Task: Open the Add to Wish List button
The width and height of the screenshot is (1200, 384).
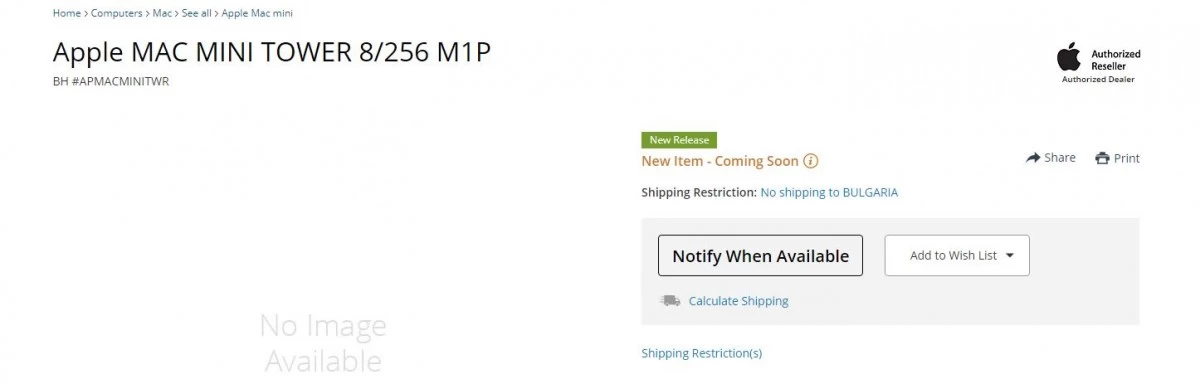Action: (x=957, y=255)
